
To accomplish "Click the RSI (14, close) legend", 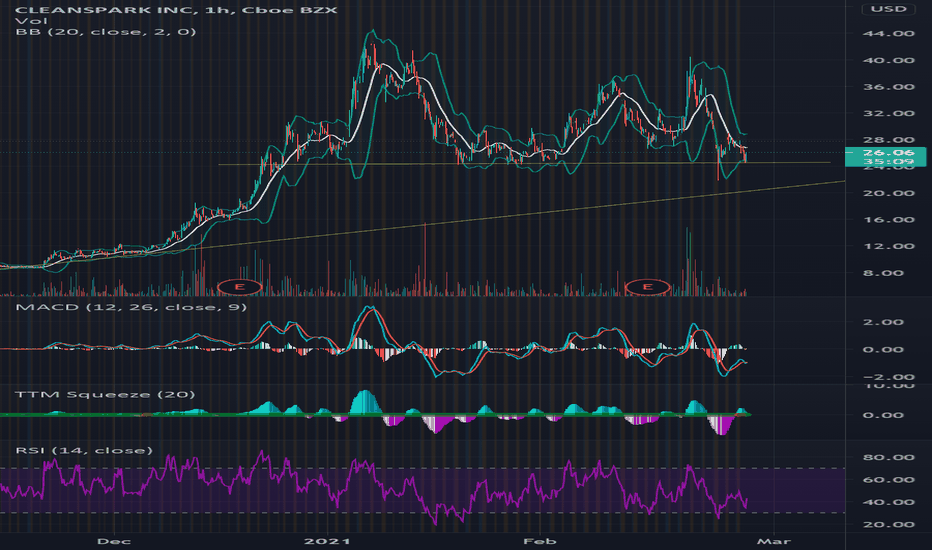I will coord(83,450).
